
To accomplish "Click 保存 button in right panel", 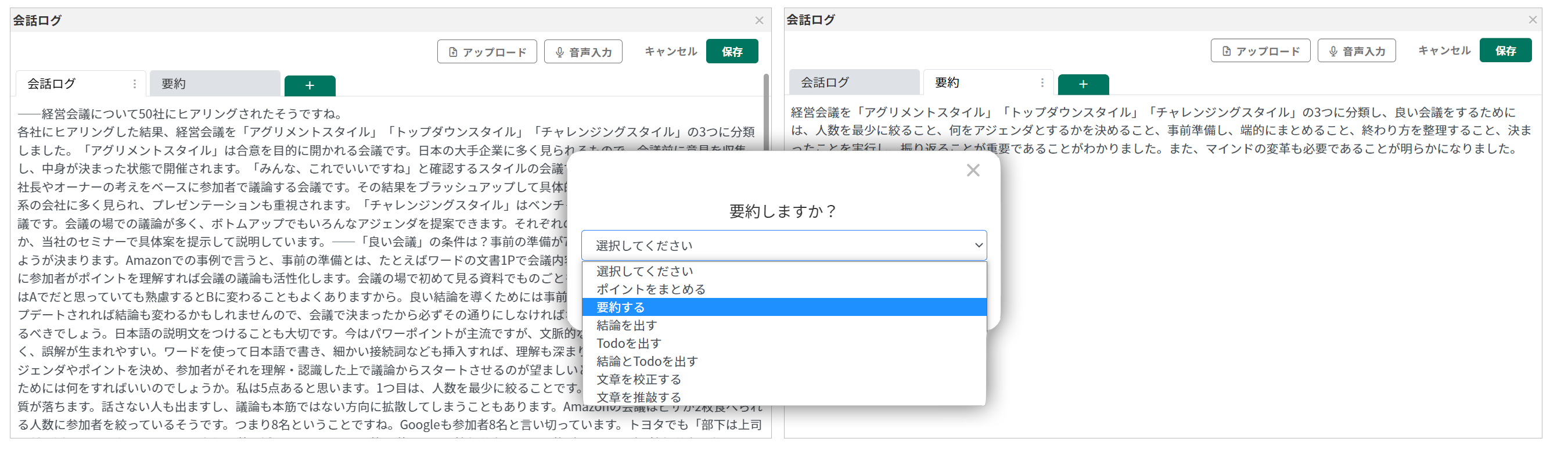I will pos(1505,51).
